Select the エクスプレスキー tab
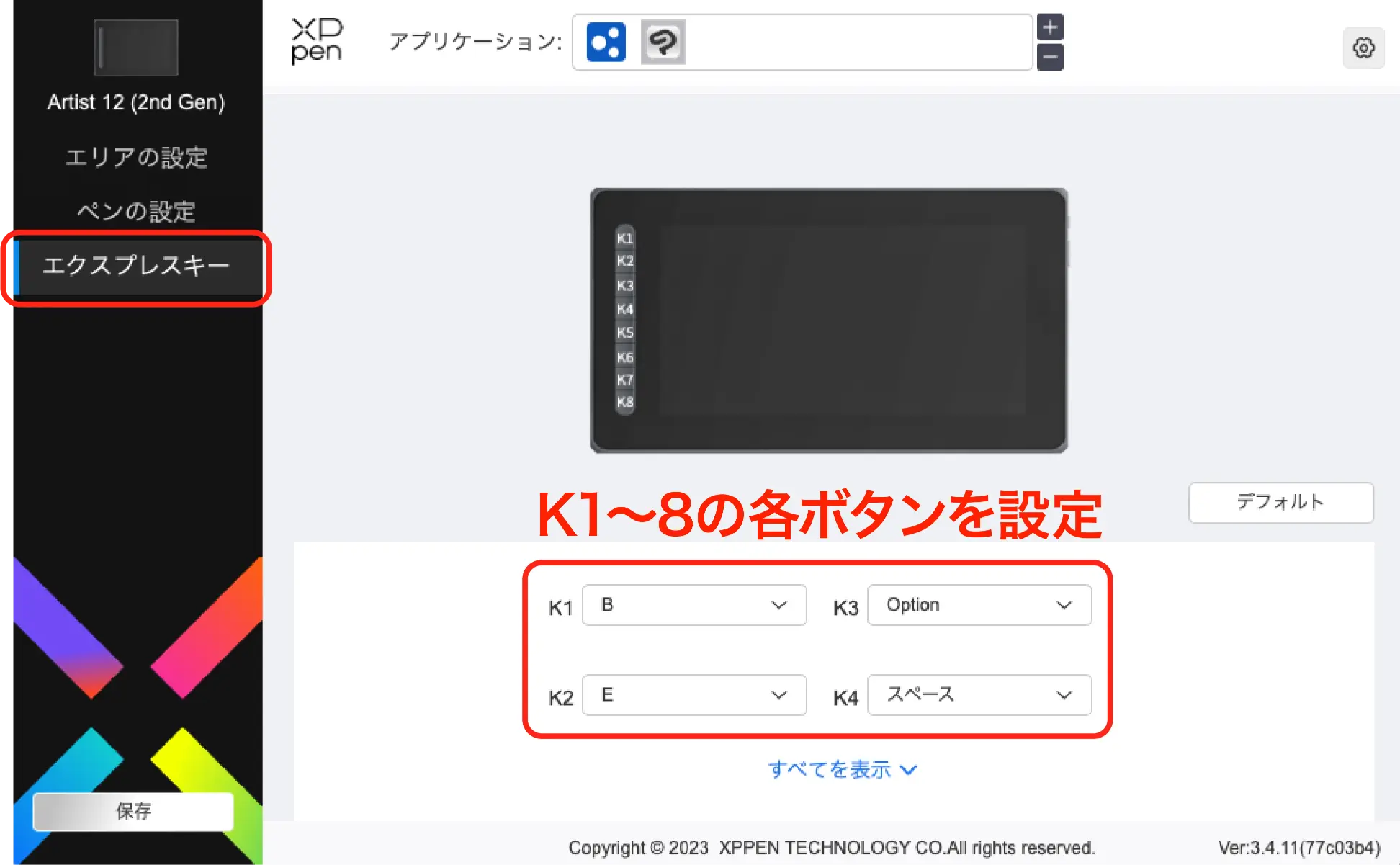The image size is (1400, 865). click(138, 266)
